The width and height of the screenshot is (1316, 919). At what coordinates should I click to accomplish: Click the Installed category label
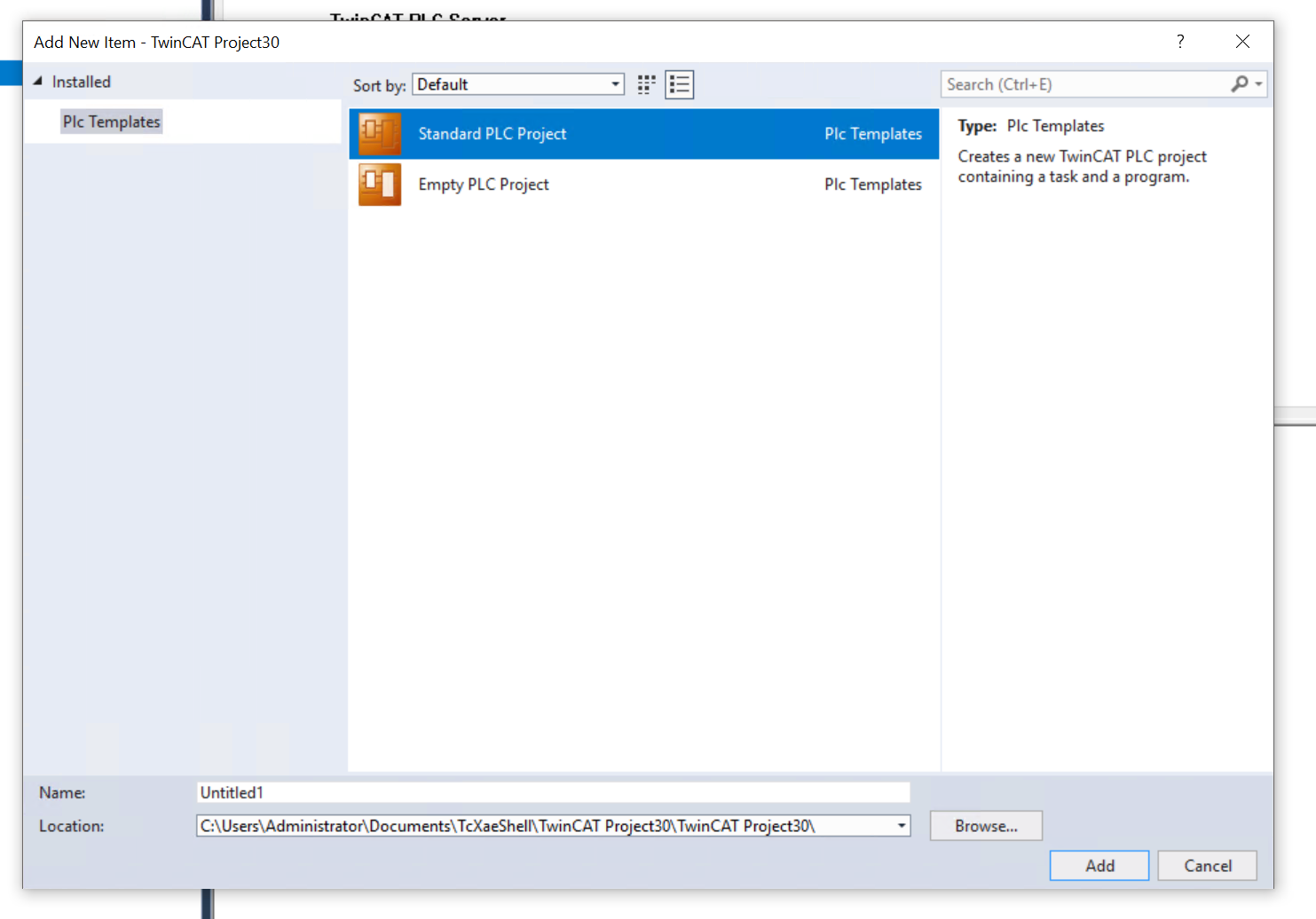(82, 82)
